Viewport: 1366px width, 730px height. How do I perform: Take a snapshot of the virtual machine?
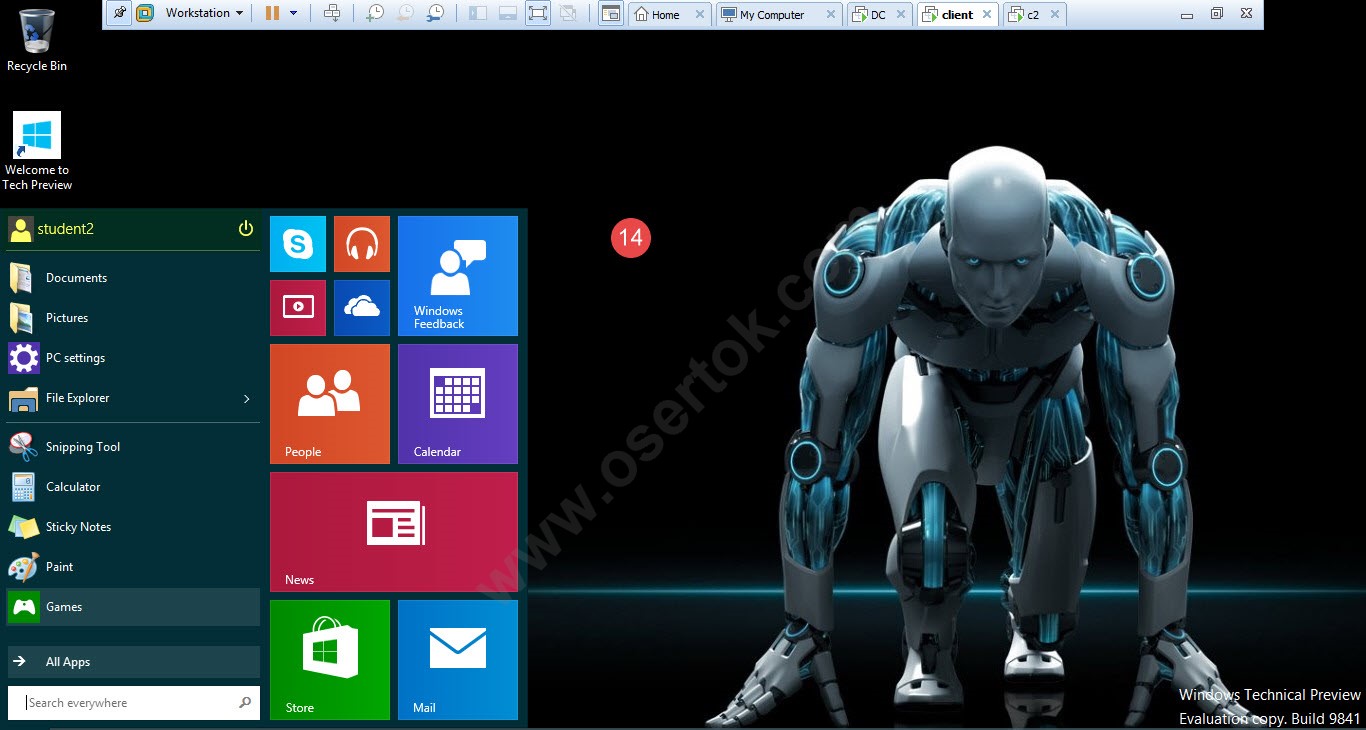click(375, 14)
